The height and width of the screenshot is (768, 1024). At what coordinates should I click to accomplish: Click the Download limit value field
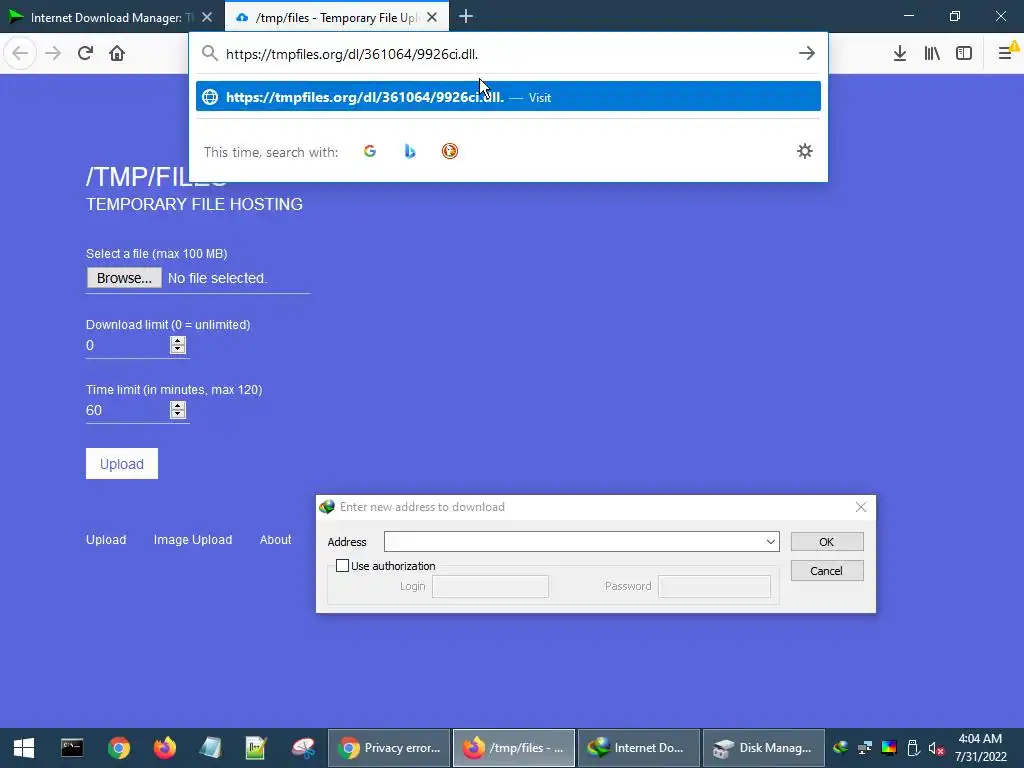click(127, 345)
